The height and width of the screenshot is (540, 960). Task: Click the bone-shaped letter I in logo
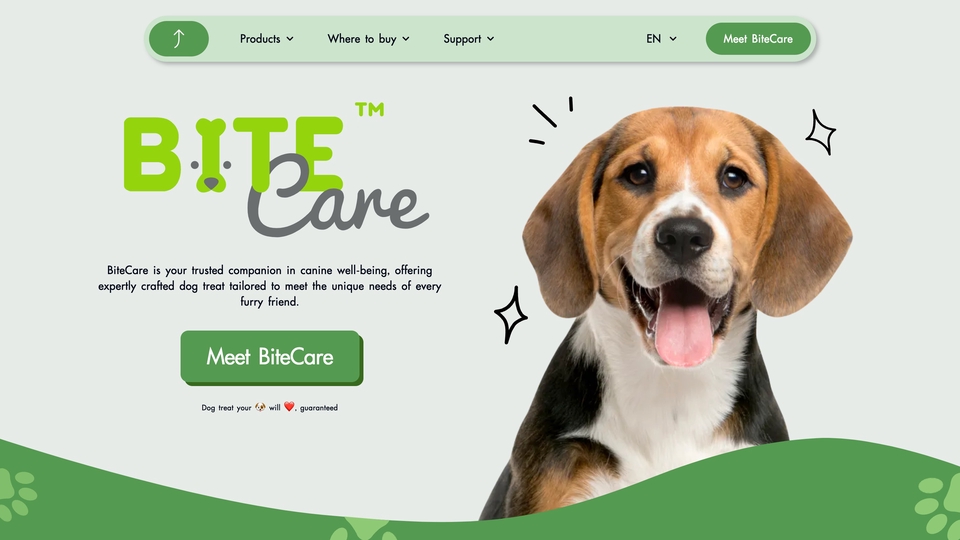click(x=211, y=155)
